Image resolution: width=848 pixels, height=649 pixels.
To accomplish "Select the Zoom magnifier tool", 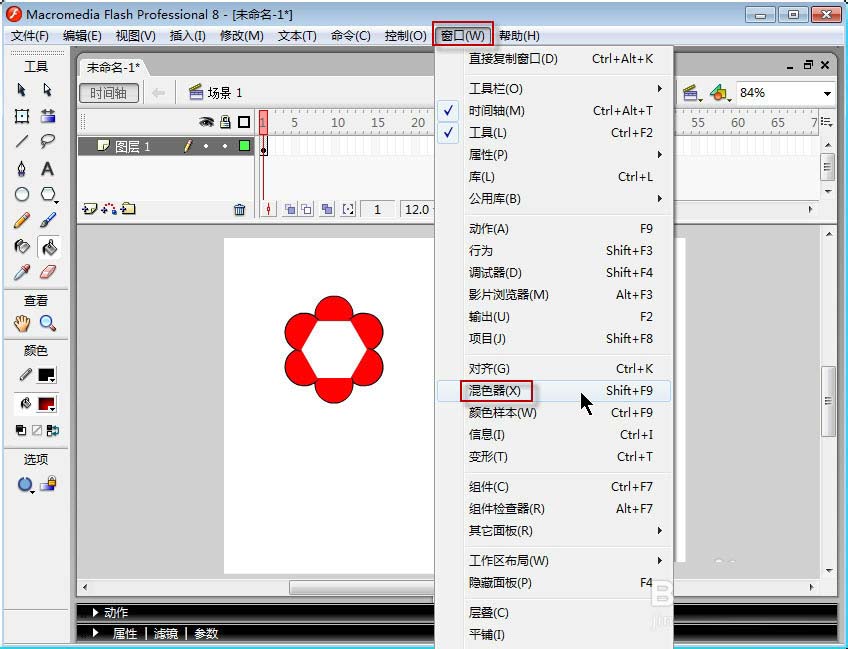I will click(48, 323).
